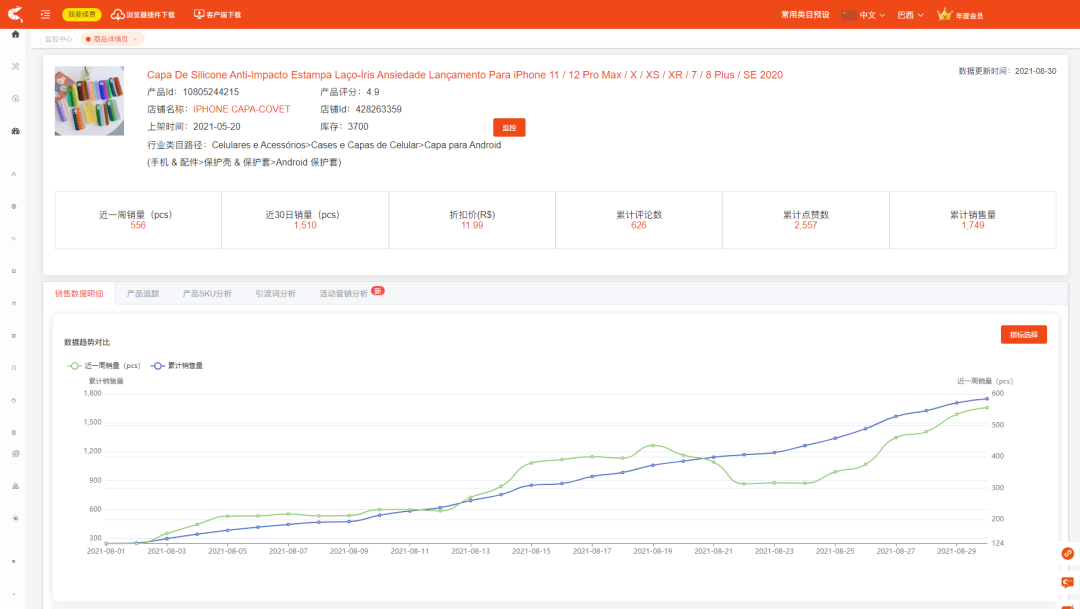This screenshot has width=1080, height=609.
Task: Toggle the blue 累计销售量 legend series
Action: (x=177, y=366)
